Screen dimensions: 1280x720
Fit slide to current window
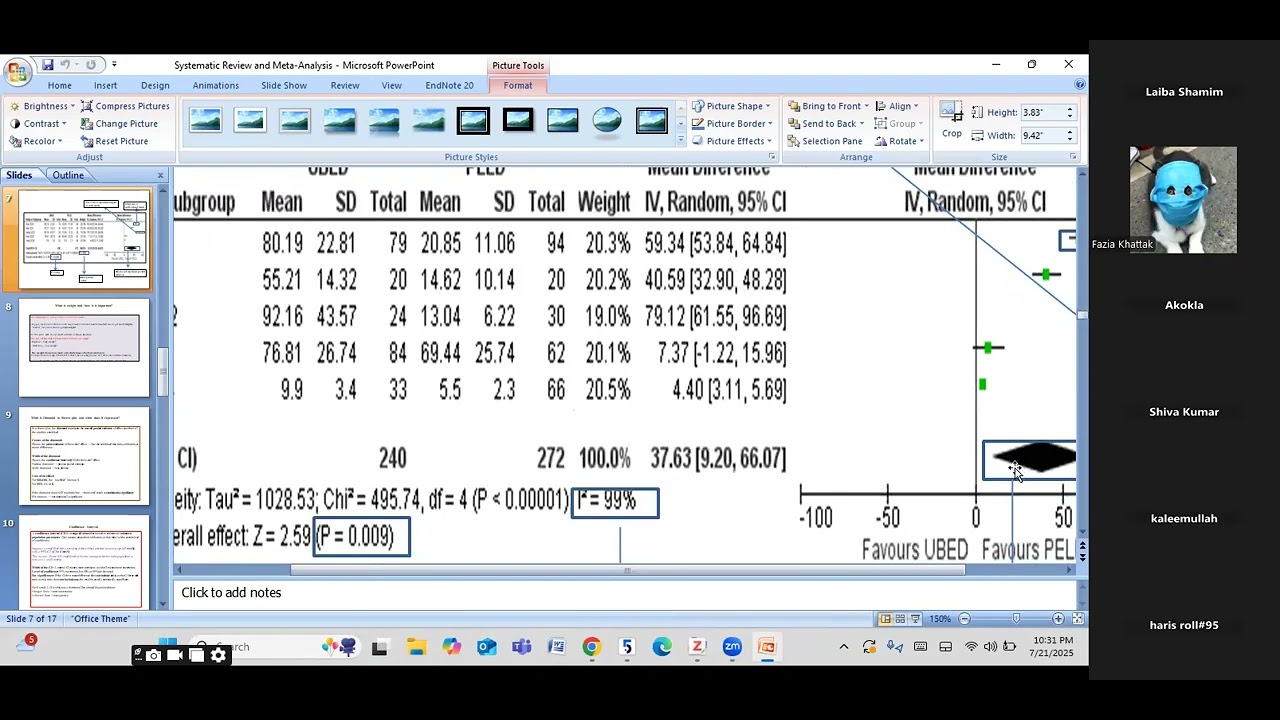pyautogui.click(x=1078, y=619)
